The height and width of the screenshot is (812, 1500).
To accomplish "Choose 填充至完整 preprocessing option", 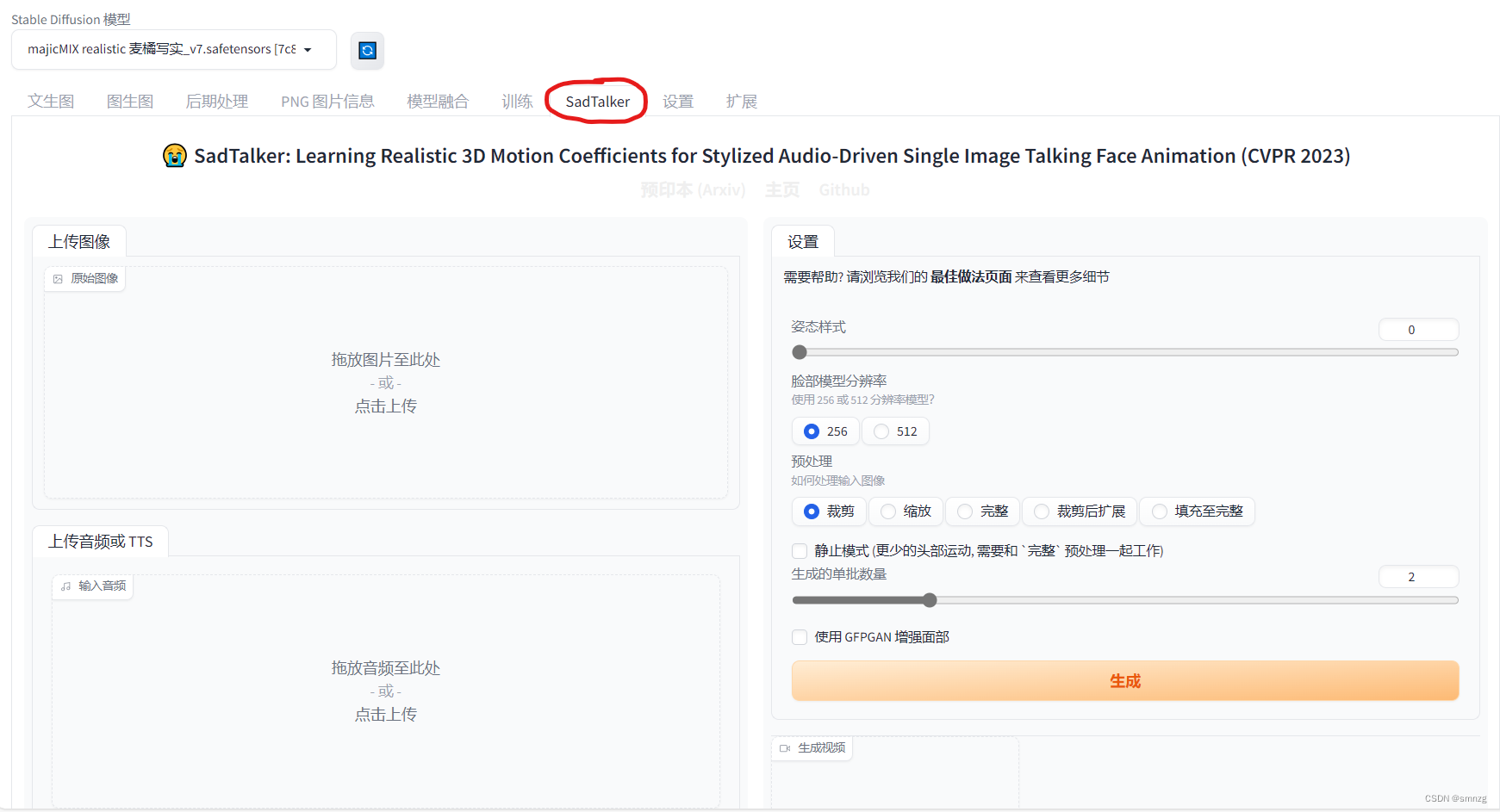I will [x=1197, y=511].
